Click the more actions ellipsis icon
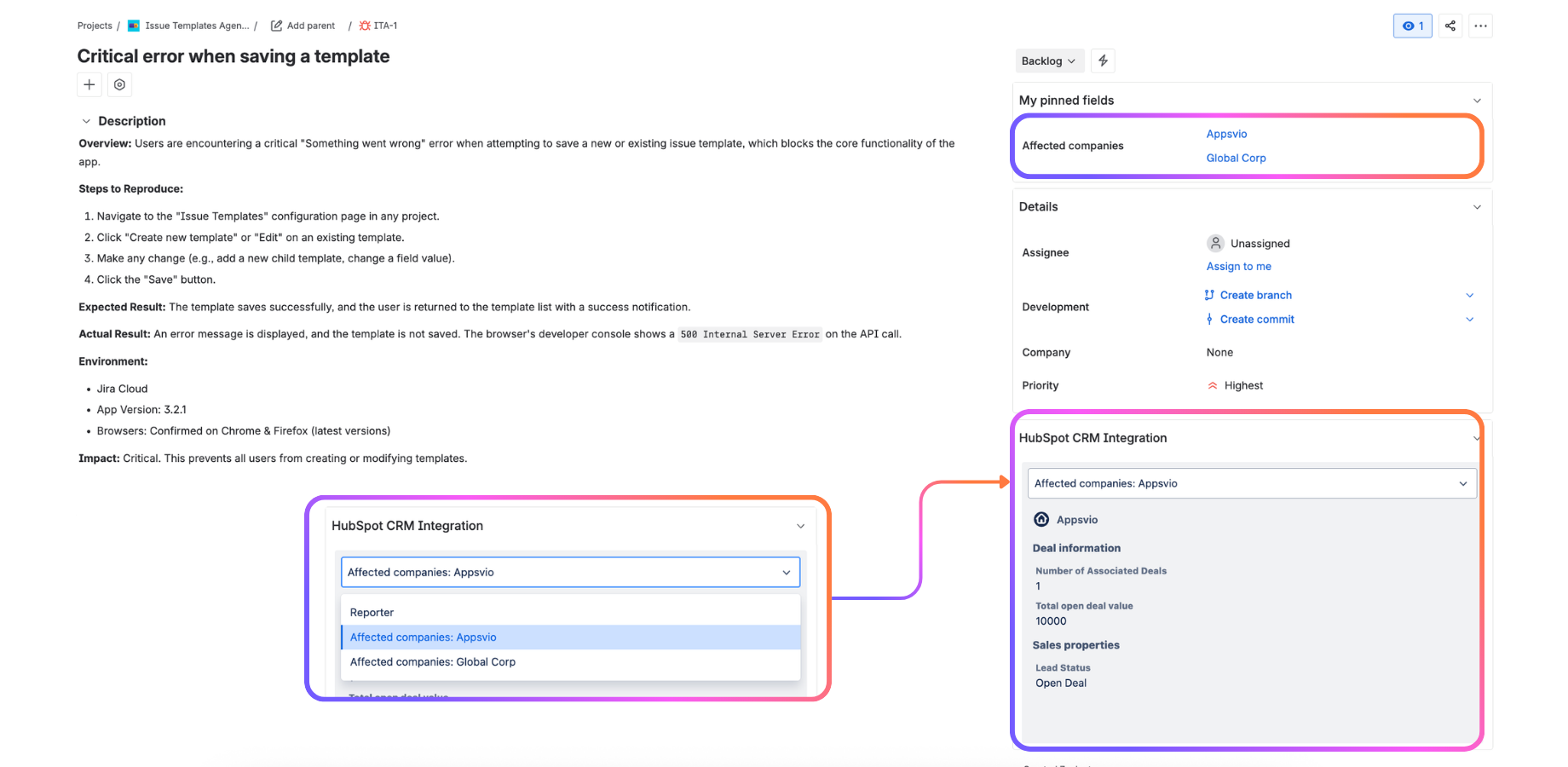This screenshot has width=1568, height=767. 1481,26
